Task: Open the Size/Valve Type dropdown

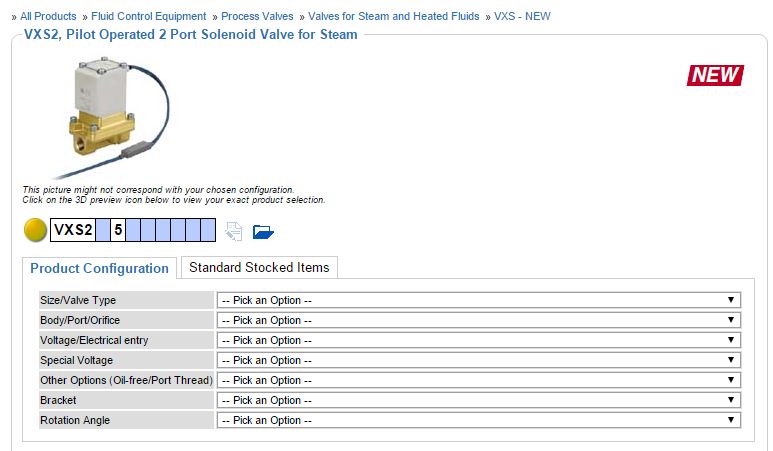Action: (x=479, y=300)
